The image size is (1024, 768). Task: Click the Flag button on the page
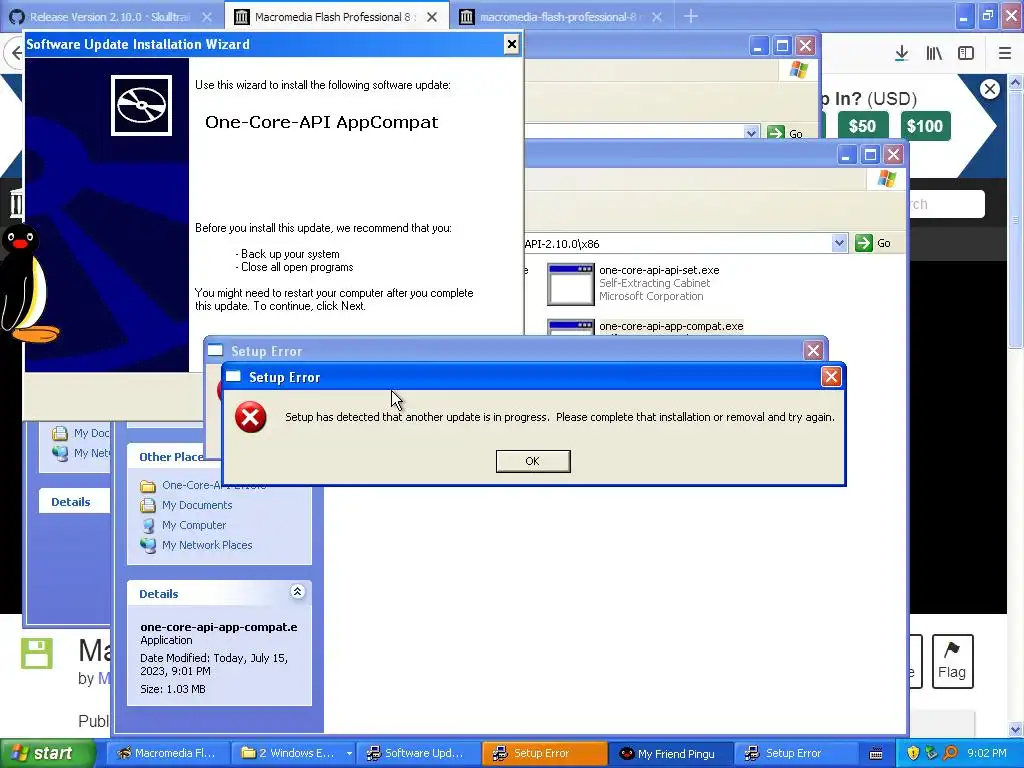pos(952,662)
